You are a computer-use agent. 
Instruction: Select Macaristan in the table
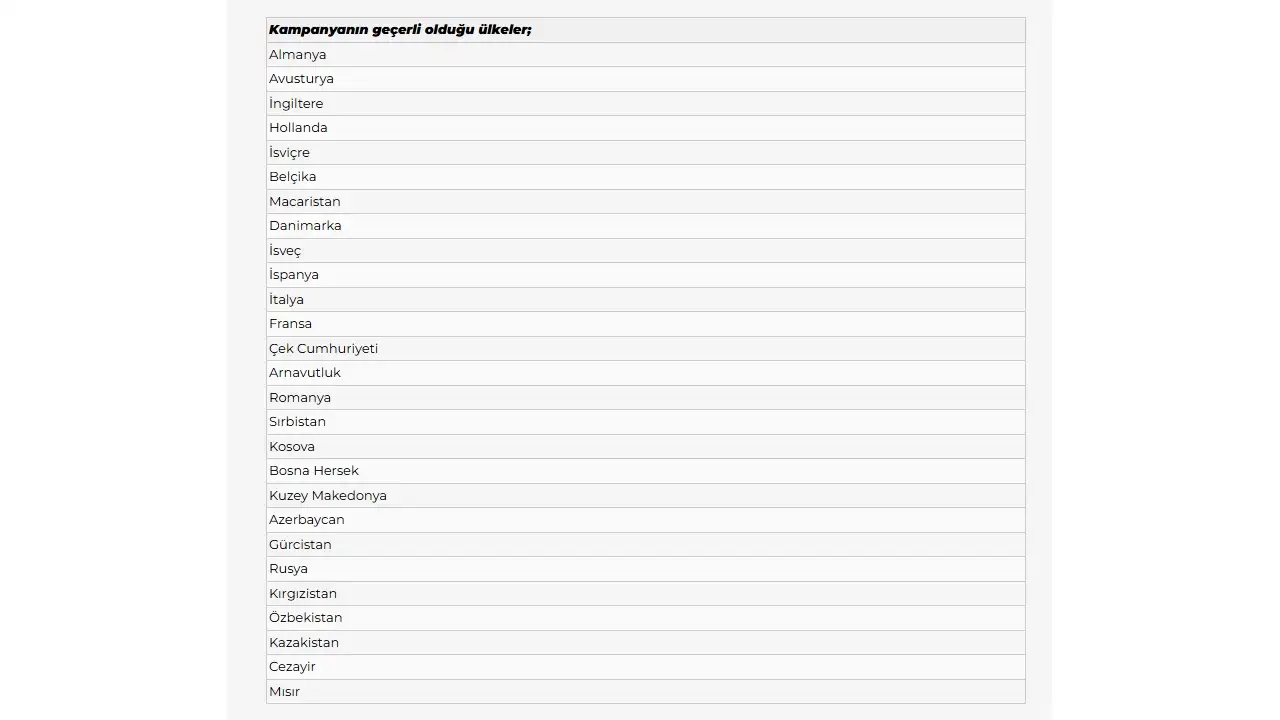click(305, 202)
